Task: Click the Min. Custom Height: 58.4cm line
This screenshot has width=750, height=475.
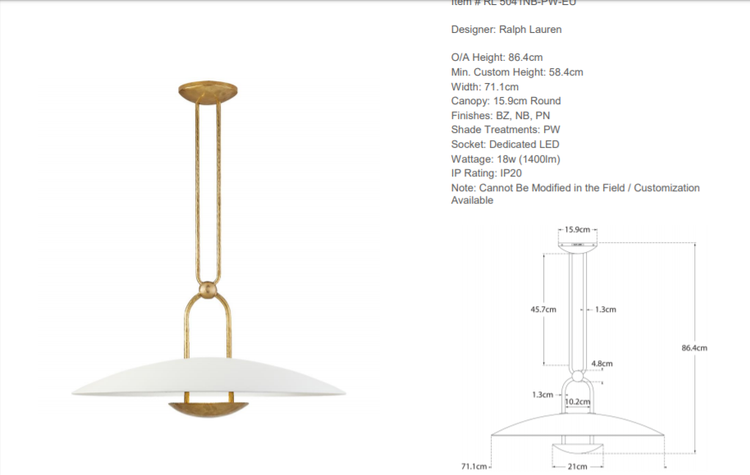Action: (x=517, y=72)
